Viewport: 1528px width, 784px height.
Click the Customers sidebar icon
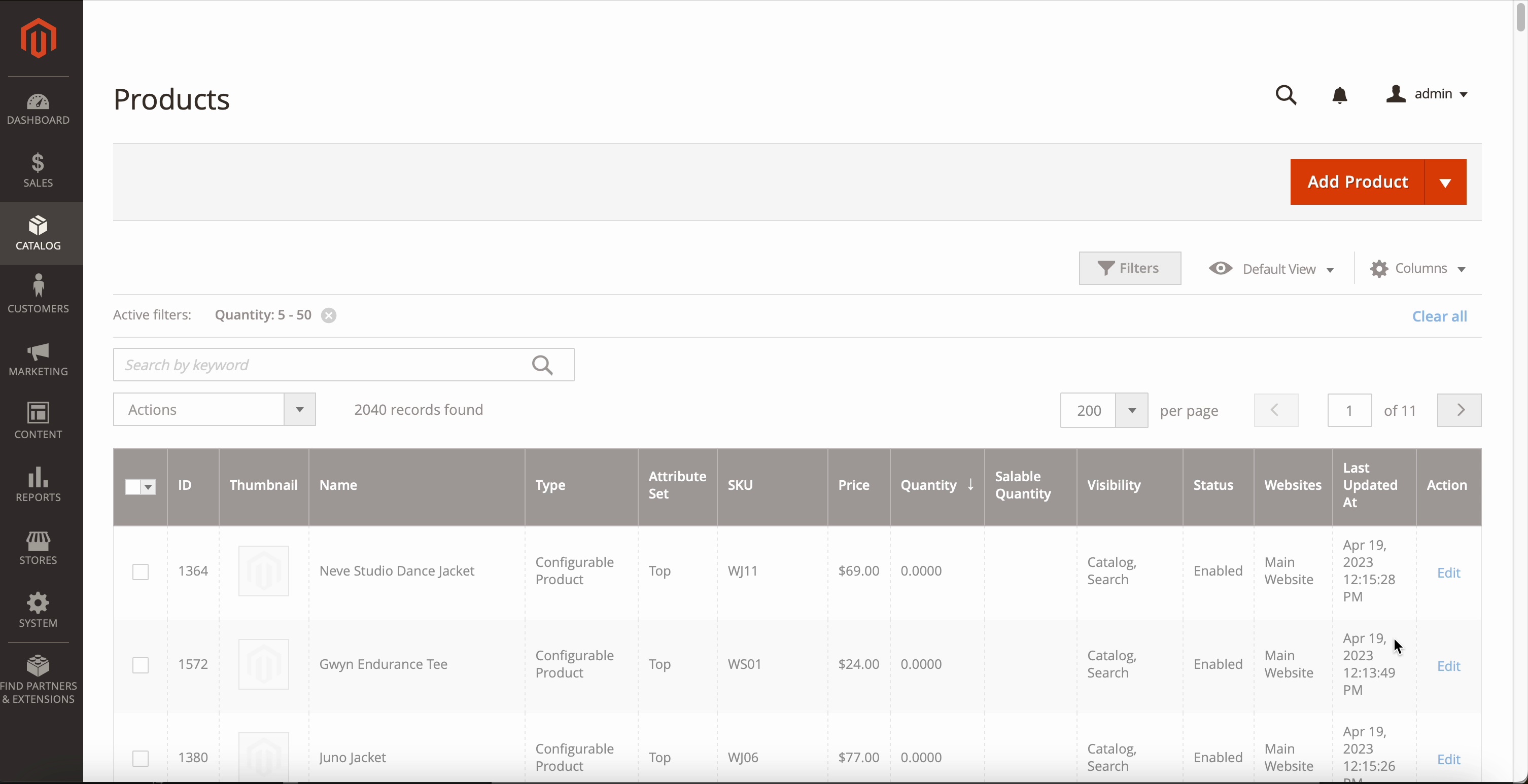[38, 294]
